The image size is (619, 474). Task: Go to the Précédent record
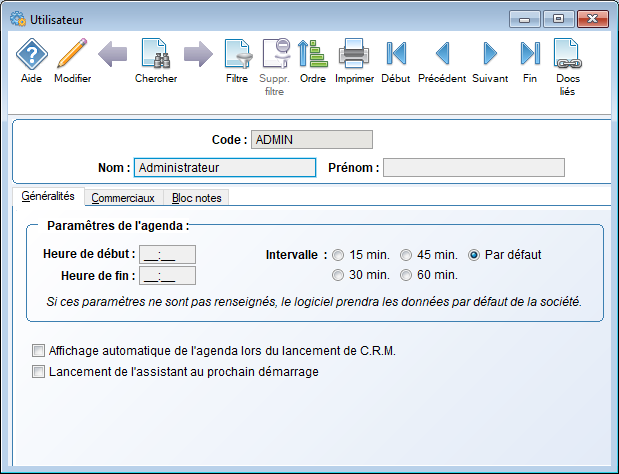442,58
